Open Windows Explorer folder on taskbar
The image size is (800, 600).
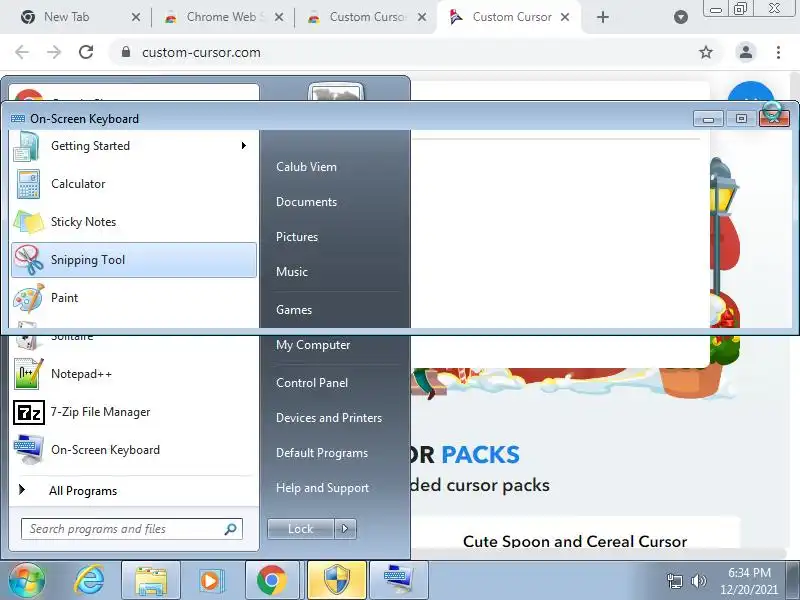coord(151,581)
